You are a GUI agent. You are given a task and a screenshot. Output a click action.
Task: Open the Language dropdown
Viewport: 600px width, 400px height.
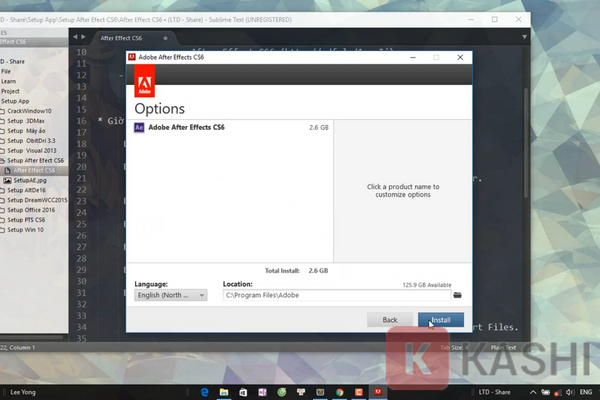(x=170, y=295)
